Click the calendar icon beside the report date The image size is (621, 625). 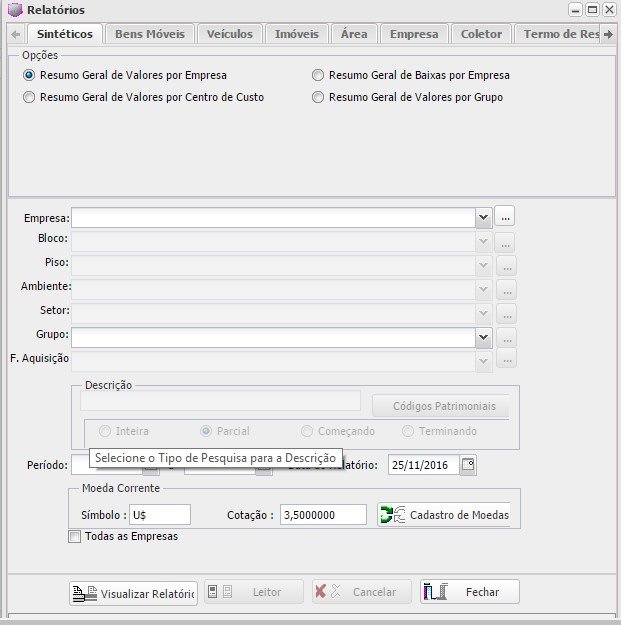click(468, 464)
